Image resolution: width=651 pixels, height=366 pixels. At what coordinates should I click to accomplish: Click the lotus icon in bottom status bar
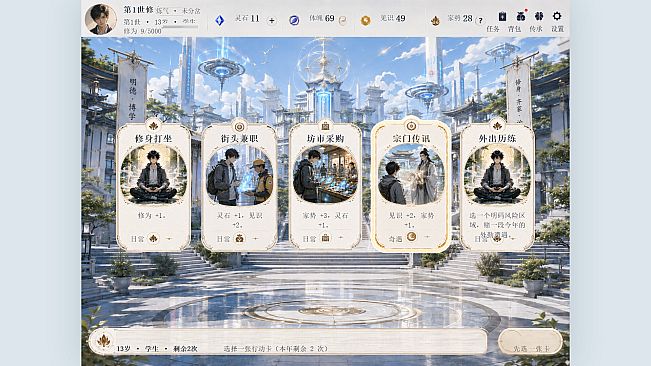click(x=103, y=341)
